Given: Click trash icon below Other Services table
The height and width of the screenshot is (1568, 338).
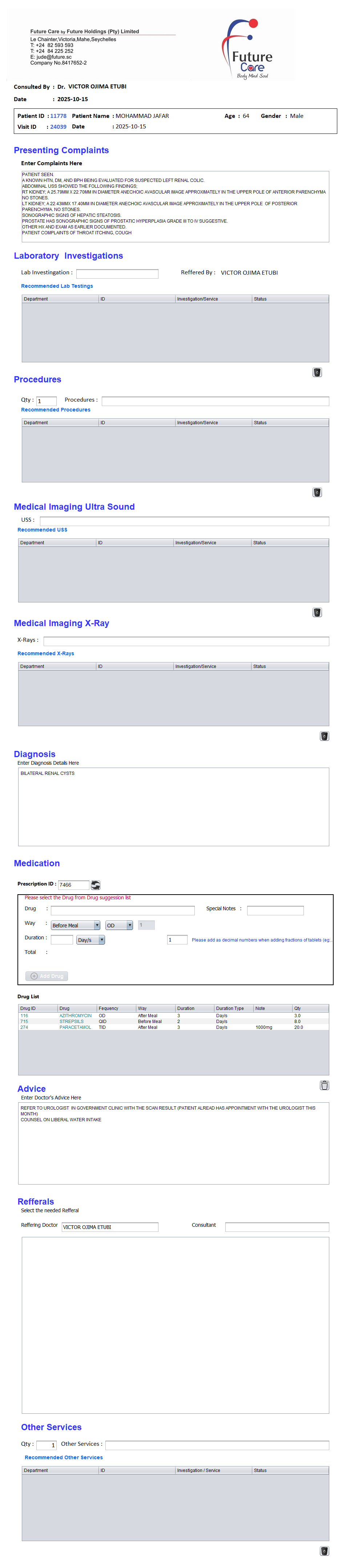Looking at the screenshot, I should pos(324,1551).
